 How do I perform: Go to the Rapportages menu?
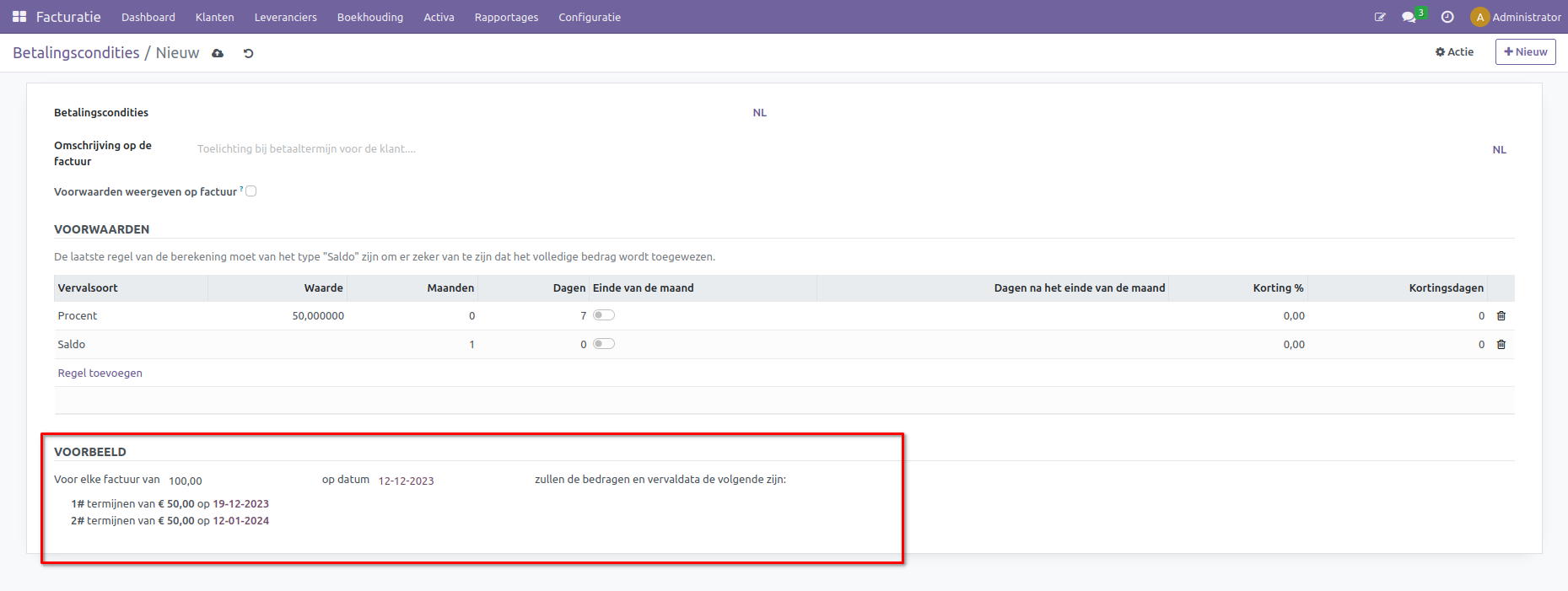pos(506,17)
